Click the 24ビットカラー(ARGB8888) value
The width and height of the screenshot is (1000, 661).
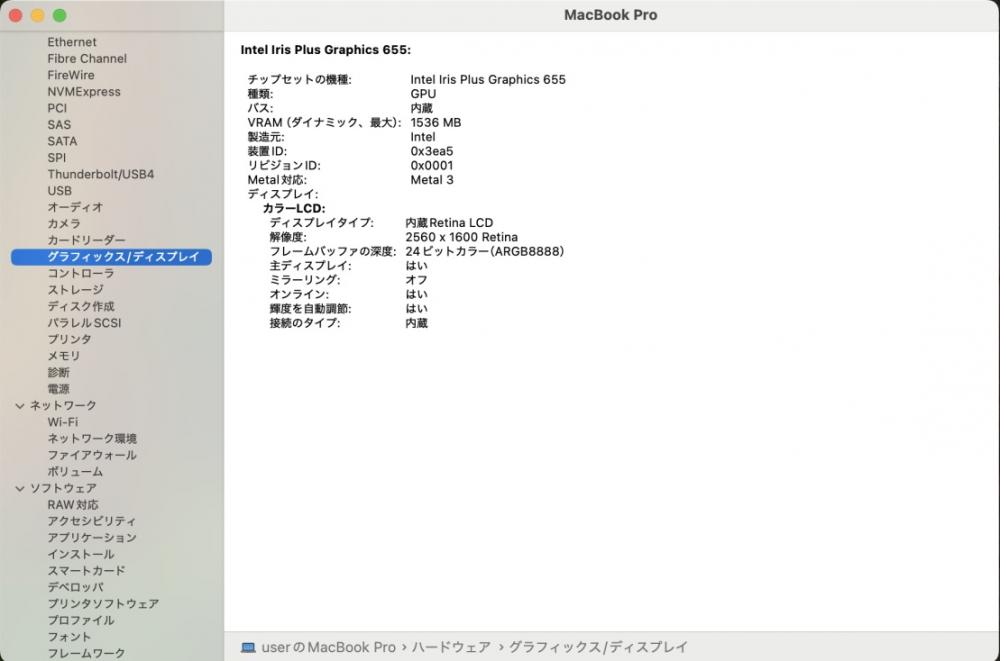(x=485, y=251)
